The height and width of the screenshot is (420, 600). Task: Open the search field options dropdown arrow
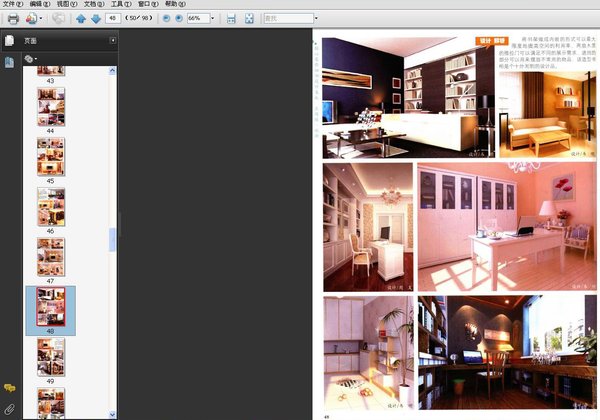(316, 18)
